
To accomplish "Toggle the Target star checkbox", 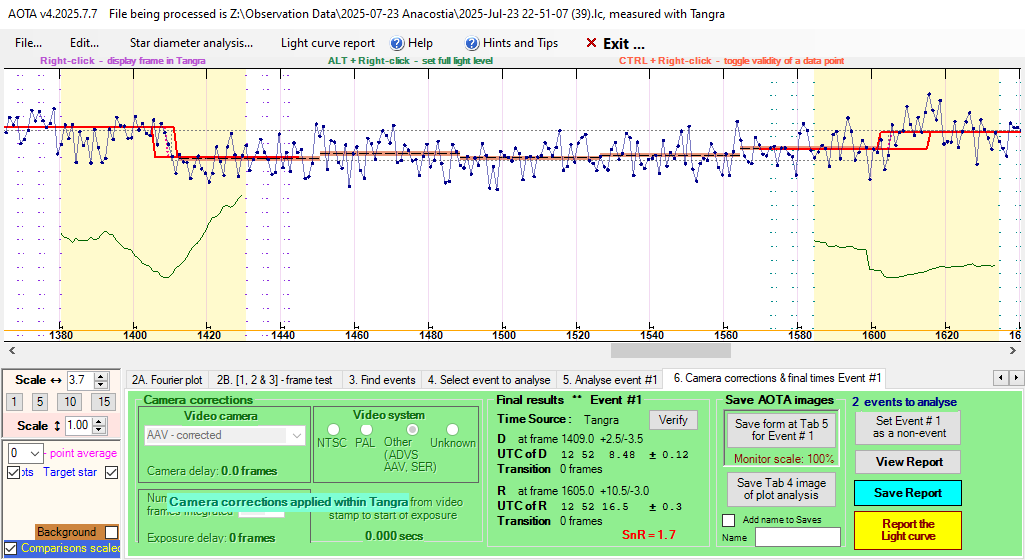I will coord(112,472).
